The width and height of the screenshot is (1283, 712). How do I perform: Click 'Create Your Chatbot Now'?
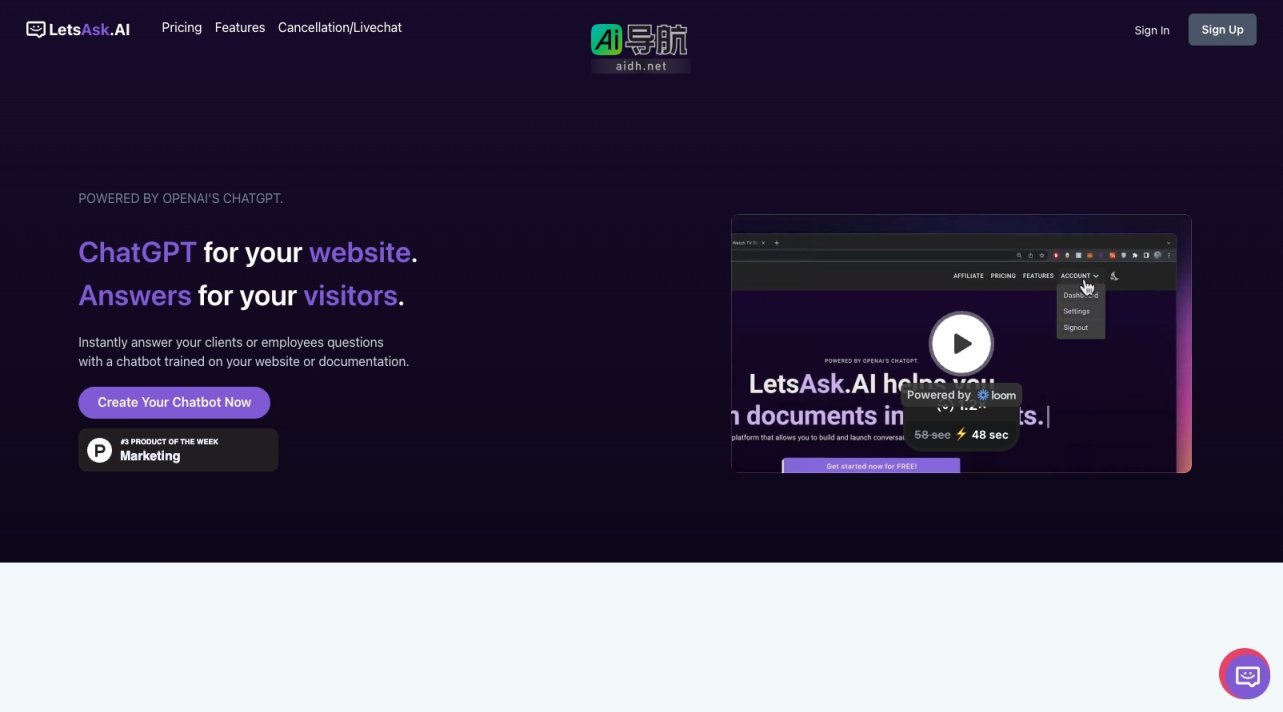[x=174, y=402]
